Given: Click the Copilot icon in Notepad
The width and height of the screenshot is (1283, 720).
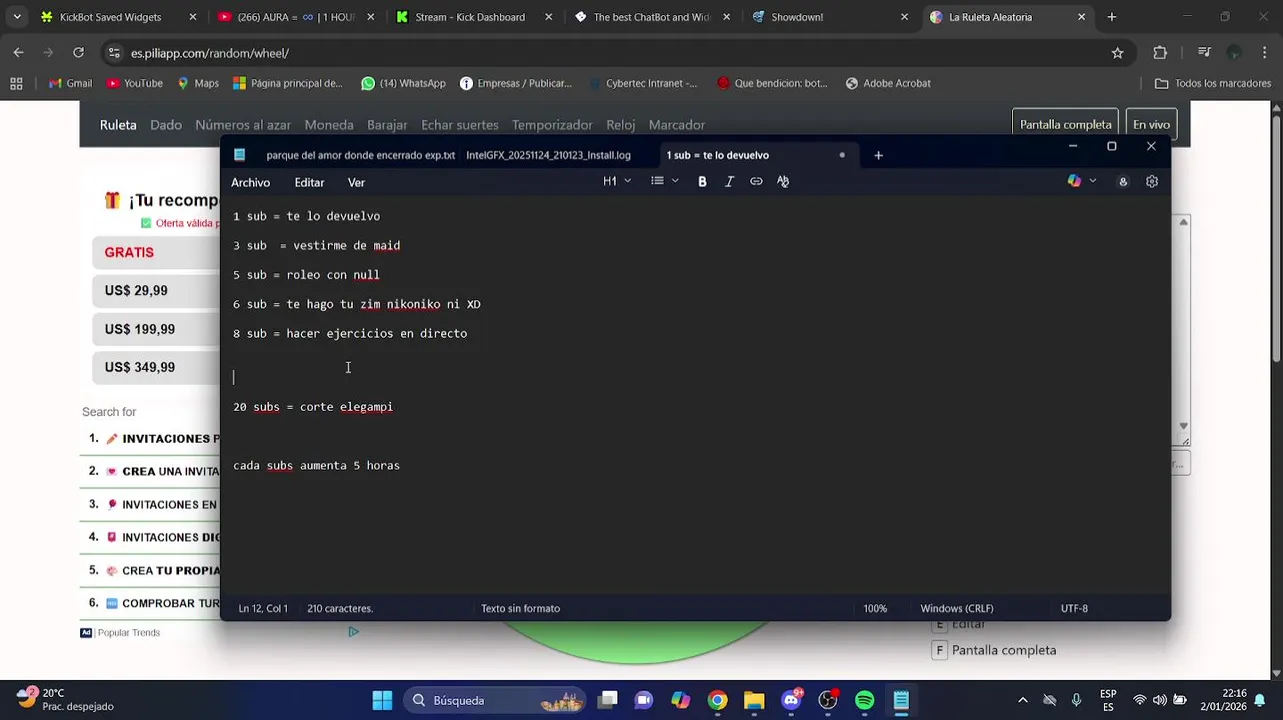Looking at the screenshot, I should (x=1074, y=181).
